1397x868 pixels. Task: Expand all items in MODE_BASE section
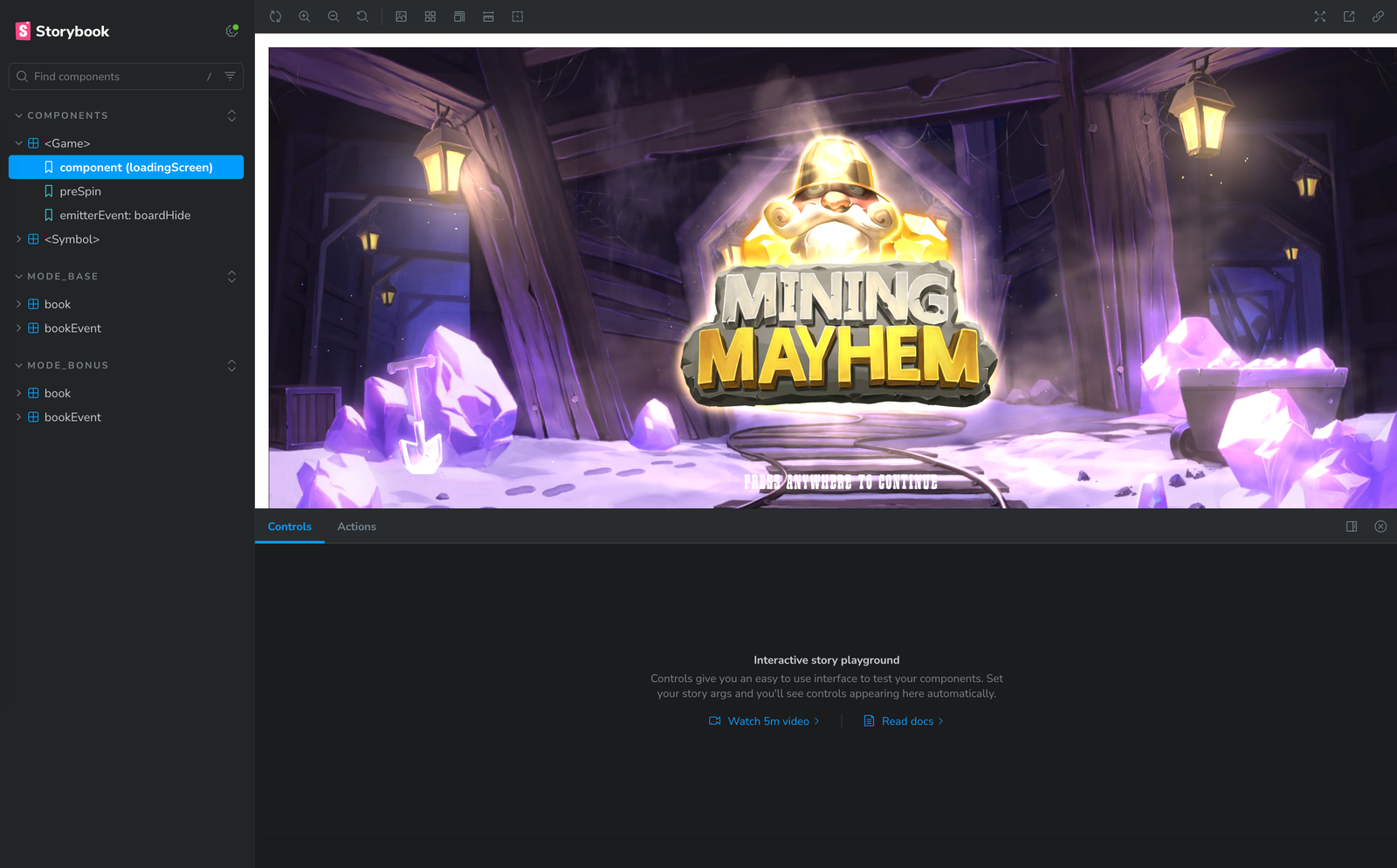[x=231, y=276]
